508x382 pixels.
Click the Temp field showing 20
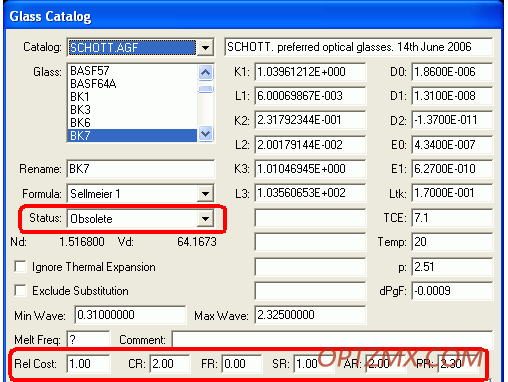coord(452,242)
